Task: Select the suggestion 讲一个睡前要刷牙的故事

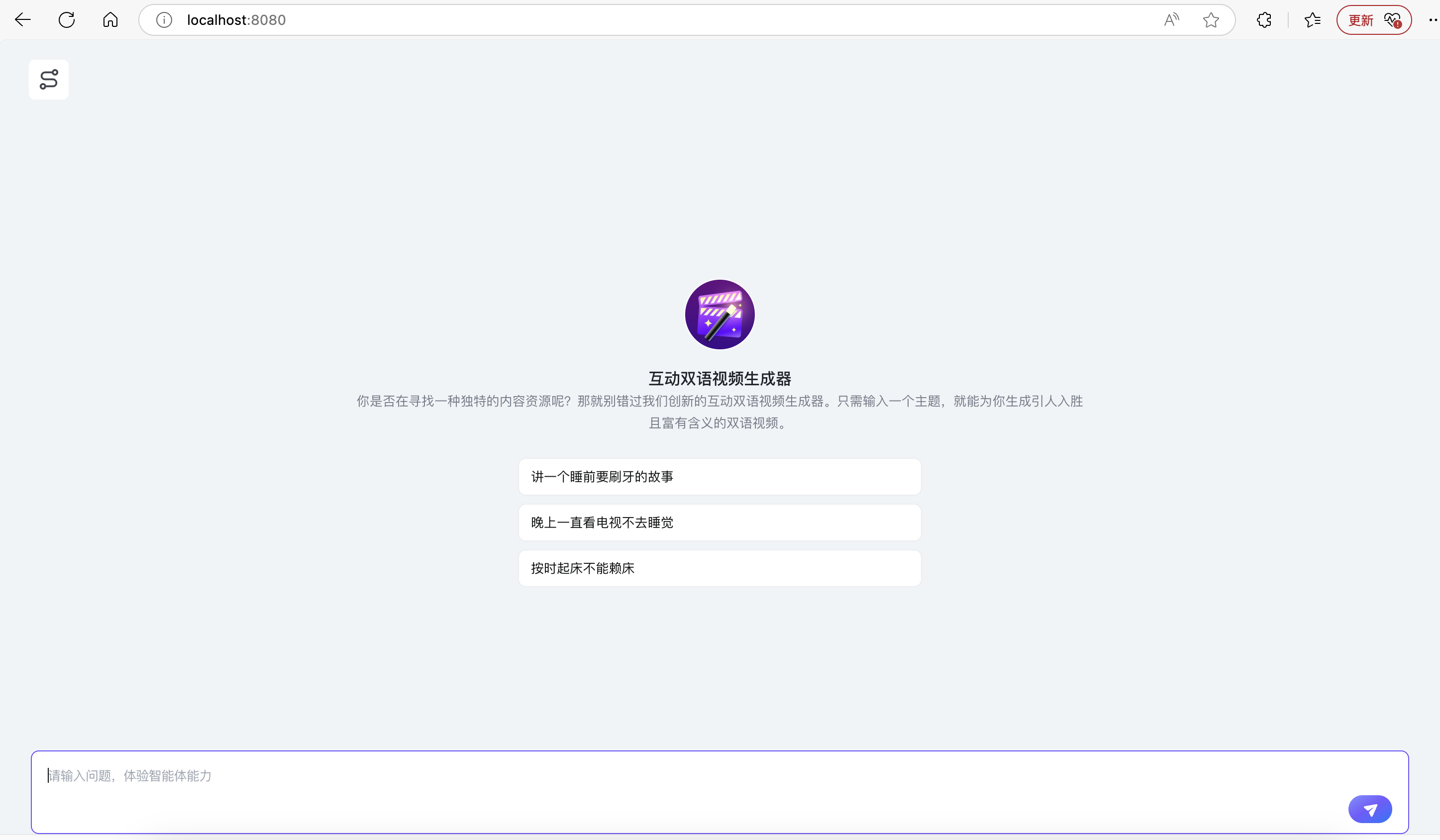Action: pyautogui.click(x=720, y=477)
